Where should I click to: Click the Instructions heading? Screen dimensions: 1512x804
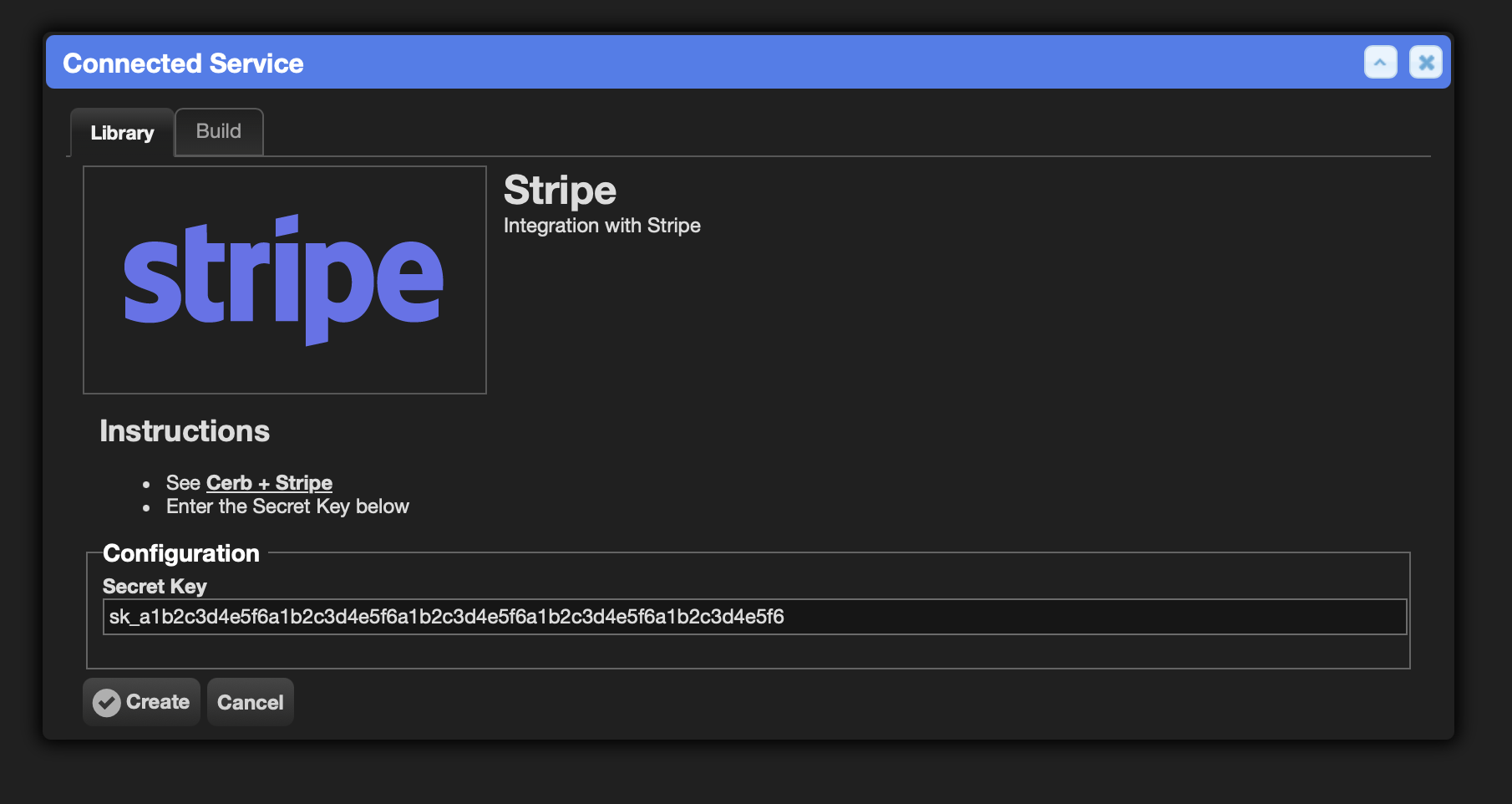click(x=185, y=431)
